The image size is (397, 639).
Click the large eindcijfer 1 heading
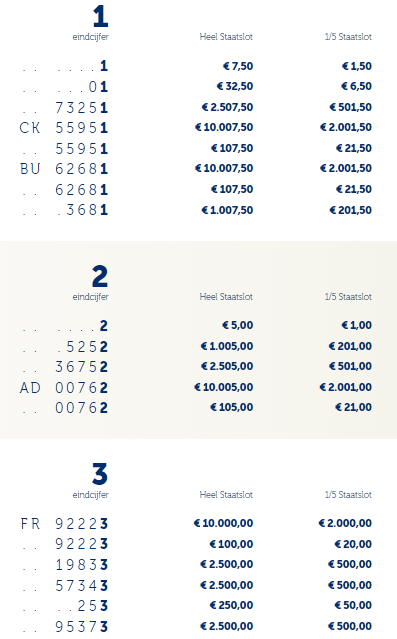coord(100,16)
